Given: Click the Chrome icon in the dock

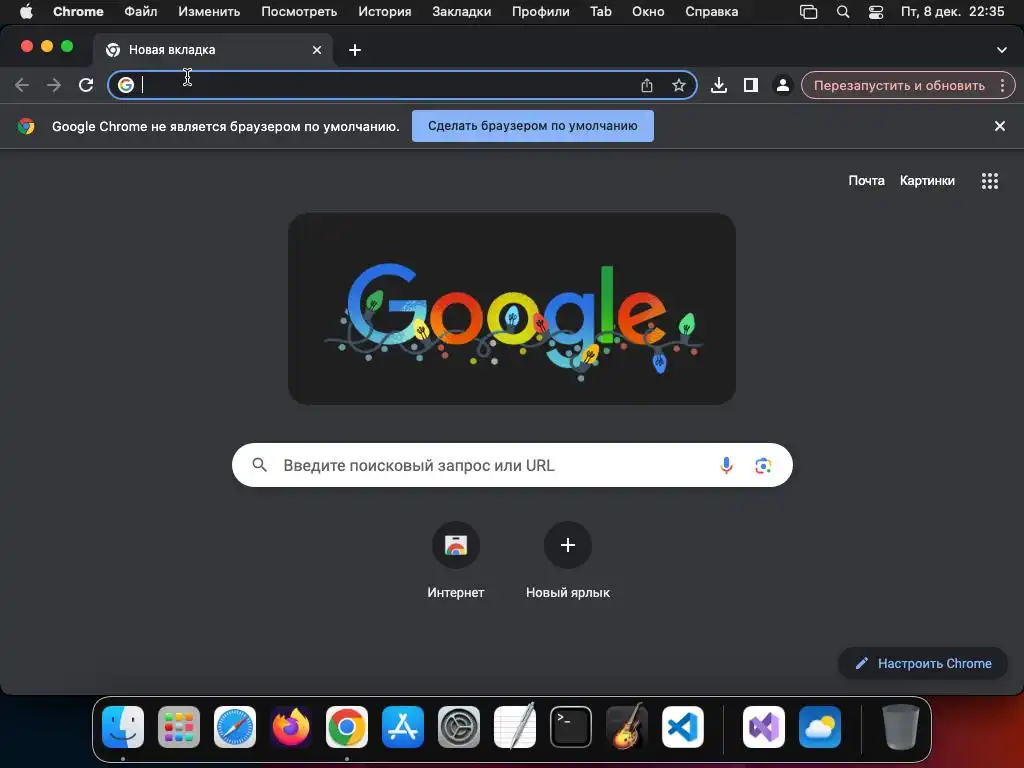Looking at the screenshot, I should pyautogui.click(x=347, y=727).
